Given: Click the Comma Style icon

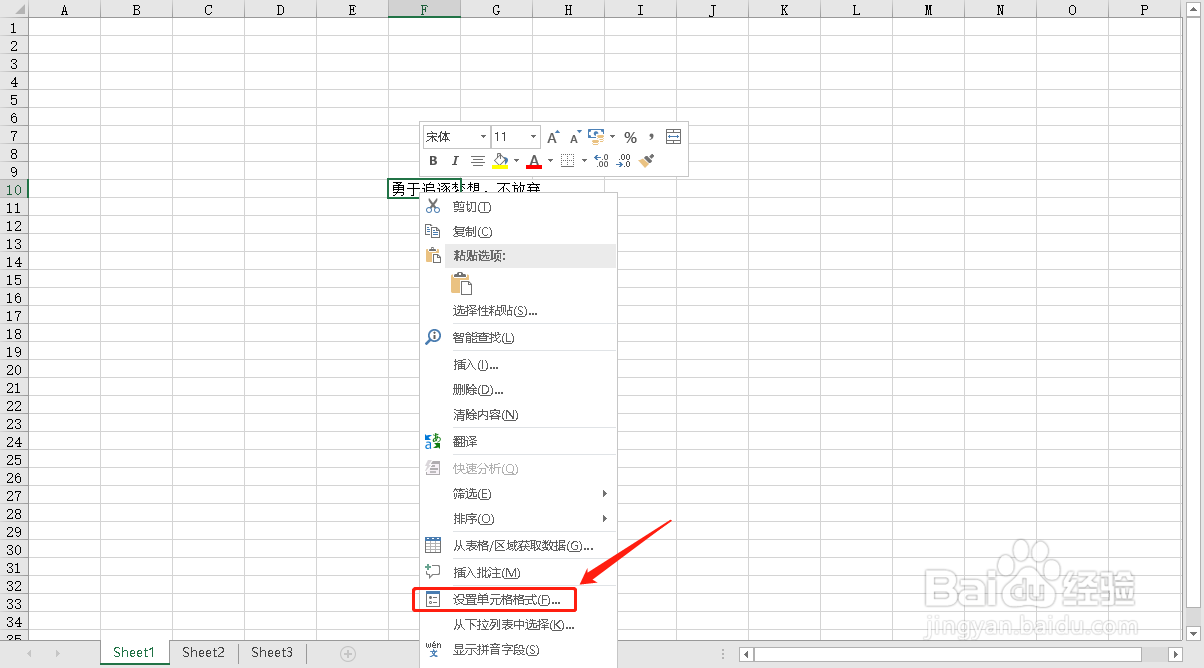Looking at the screenshot, I should tap(652, 136).
